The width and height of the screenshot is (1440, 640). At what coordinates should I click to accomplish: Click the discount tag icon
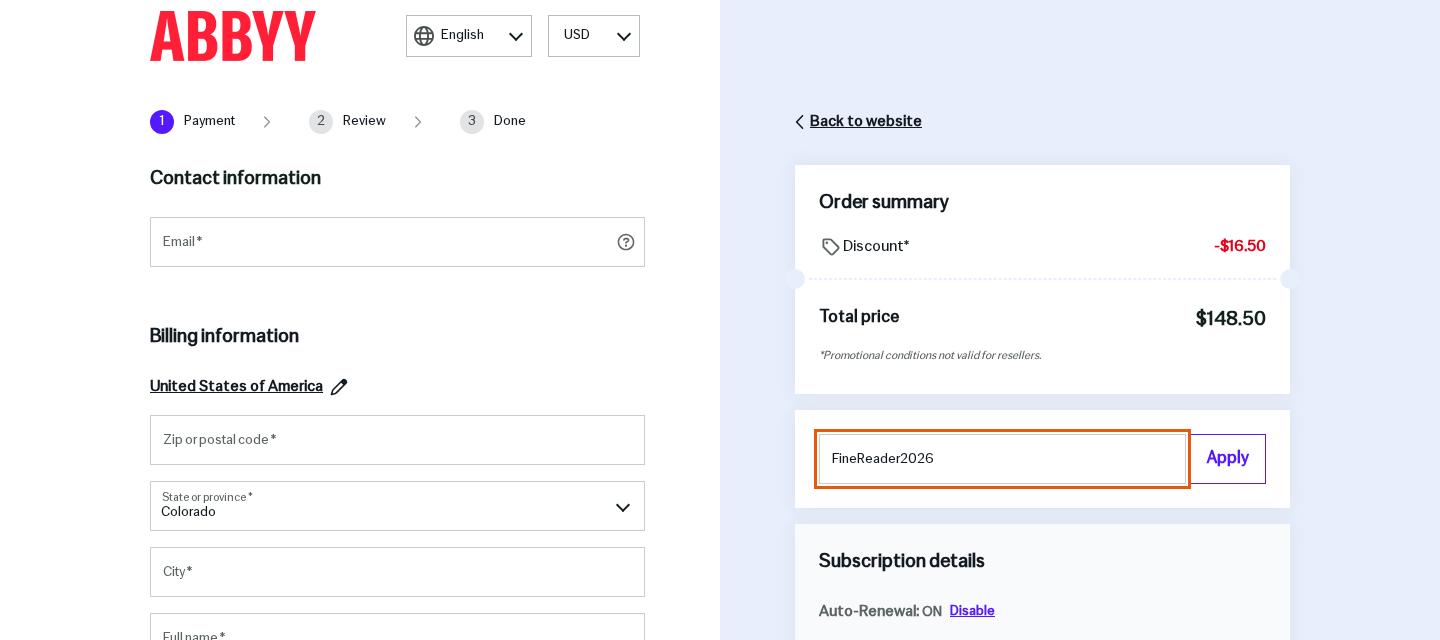point(830,247)
